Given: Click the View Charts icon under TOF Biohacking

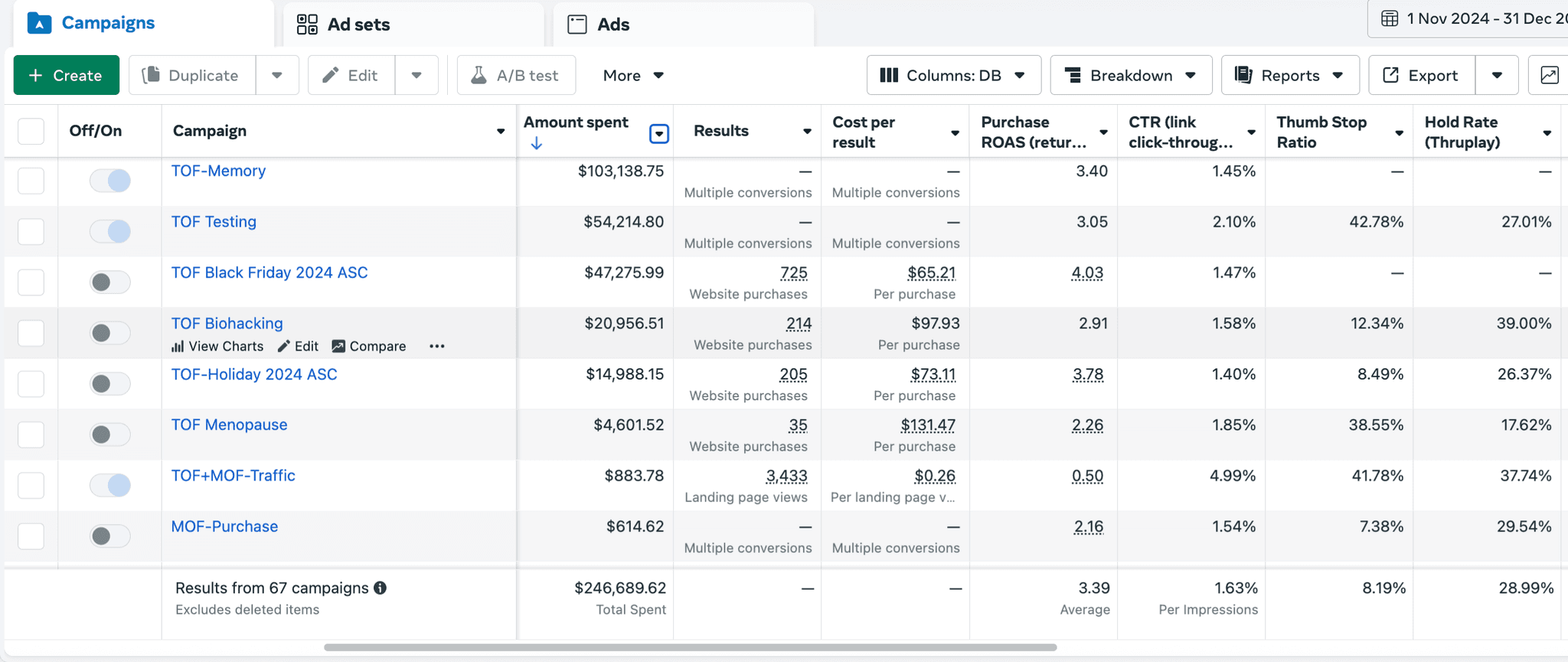Looking at the screenshot, I should pos(178,347).
